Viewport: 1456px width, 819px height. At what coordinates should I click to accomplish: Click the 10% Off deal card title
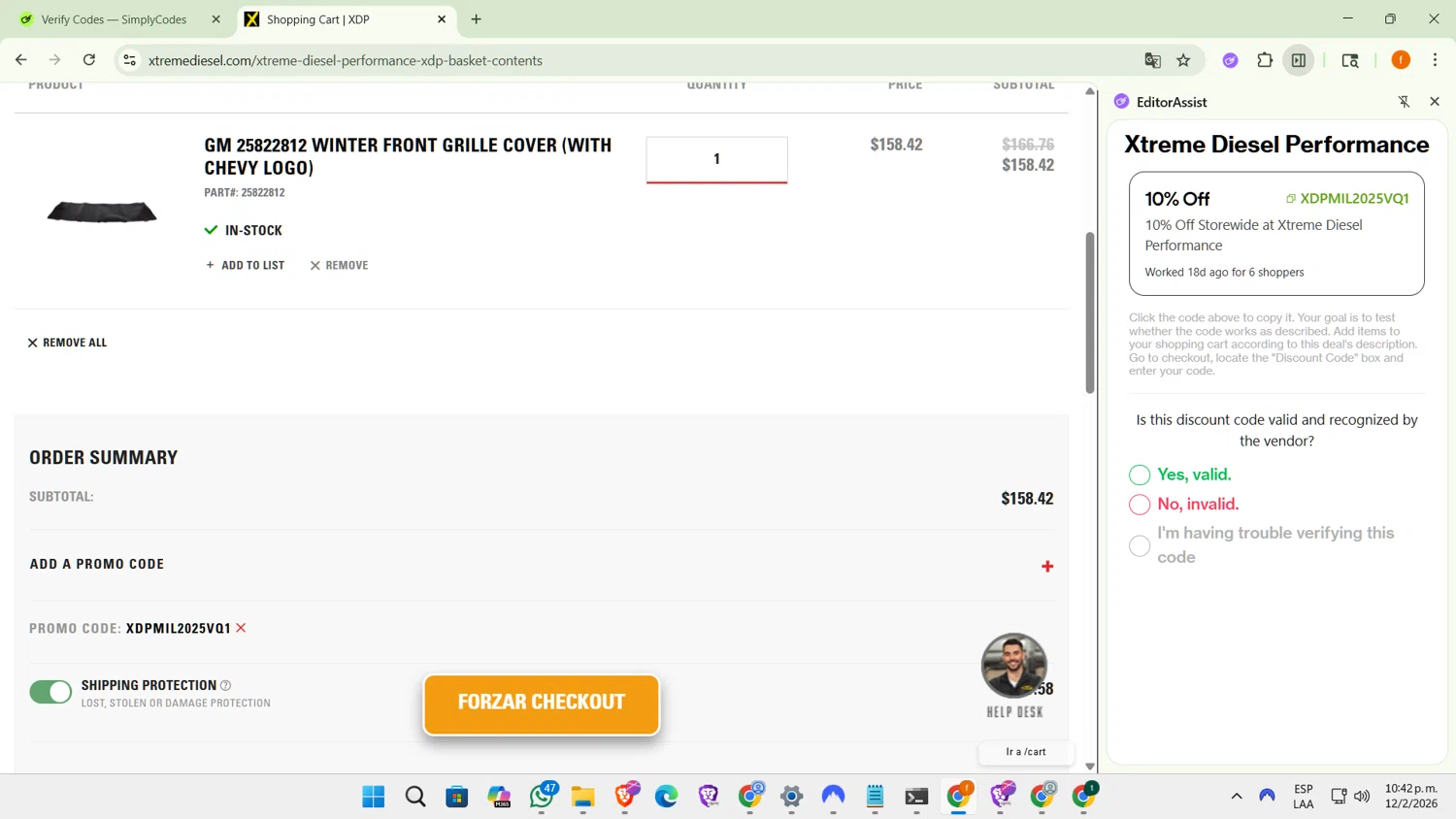coord(1176,199)
